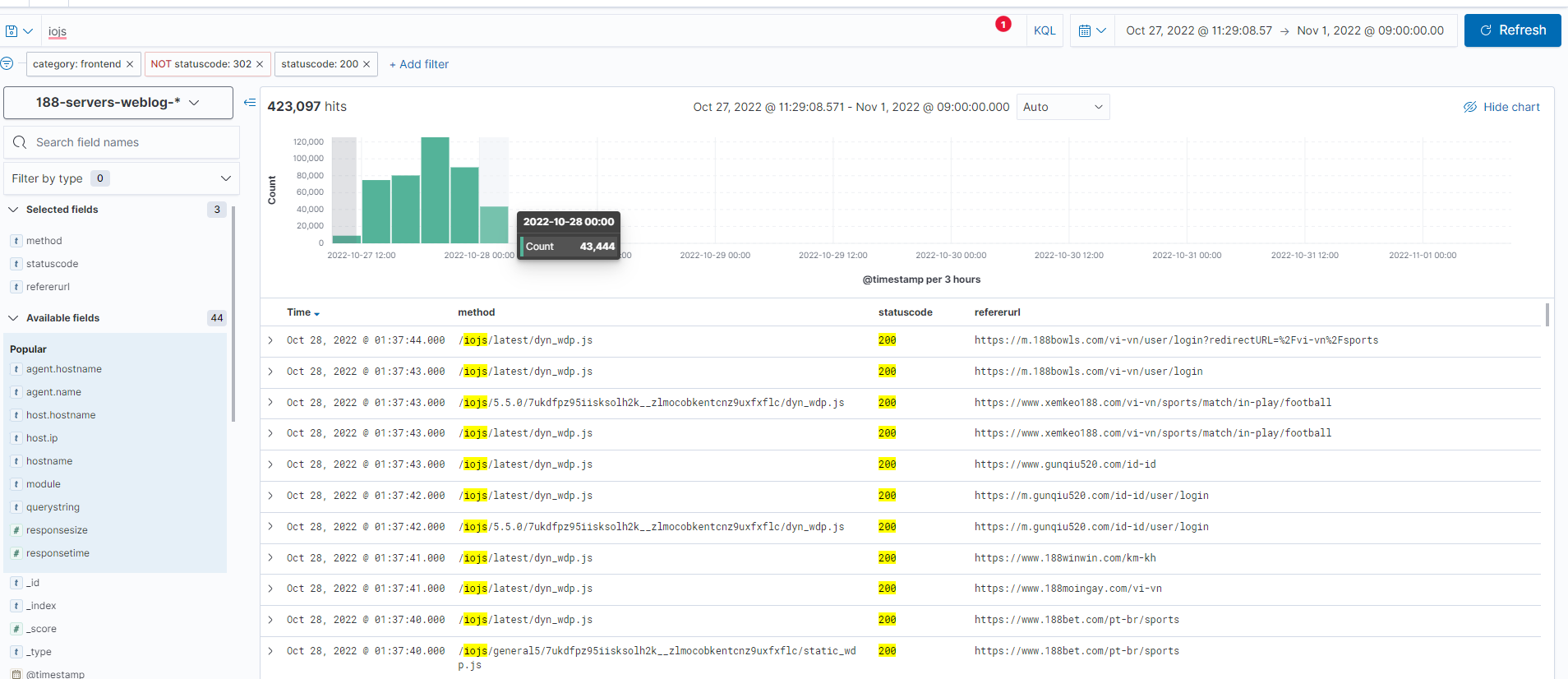Delete the statuscode: 200 filter pill
The image size is (1568, 679).
[x=367, y=64]
